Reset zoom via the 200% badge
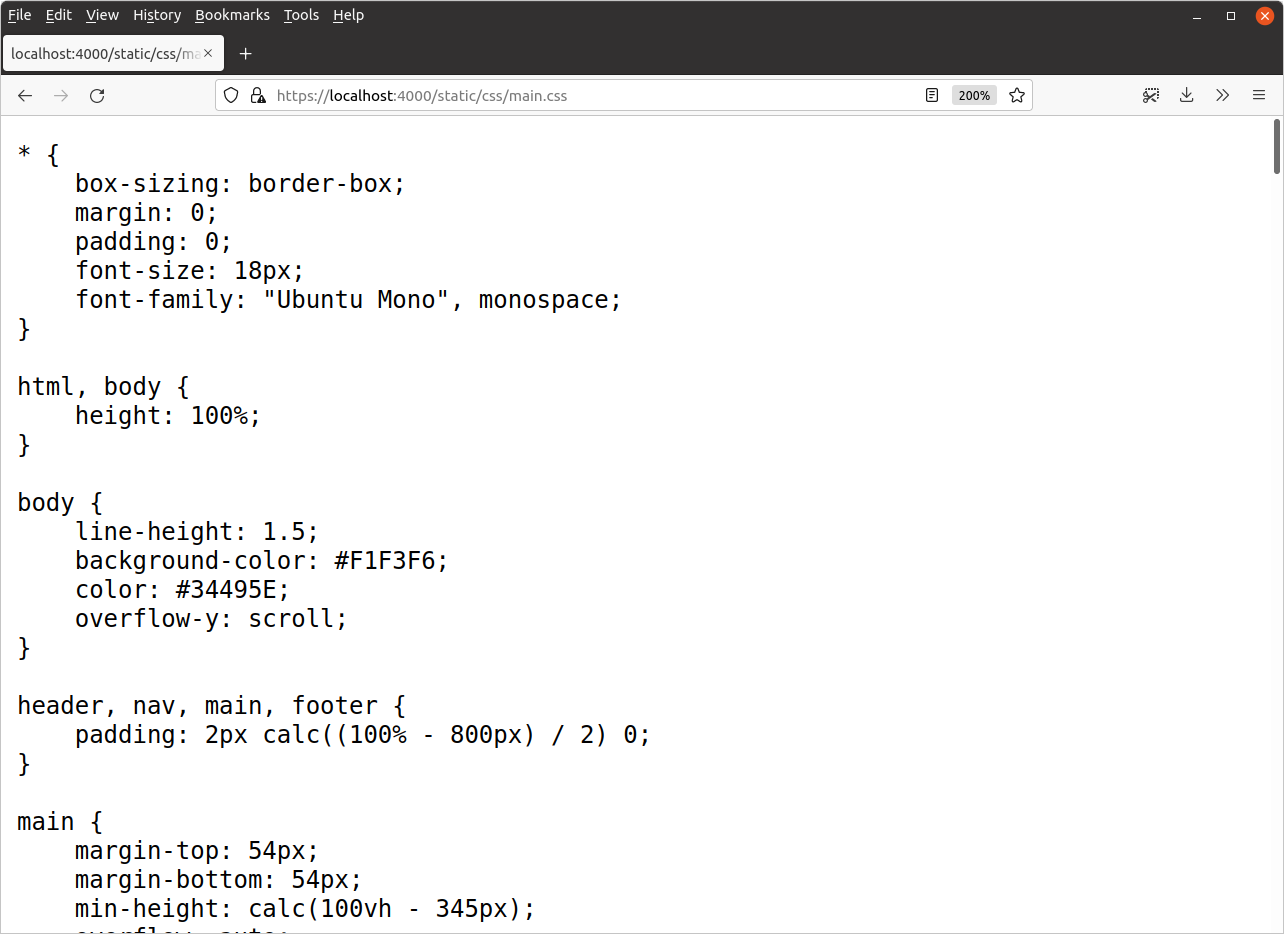This screenshot has width=1284, height=934. 974,96
